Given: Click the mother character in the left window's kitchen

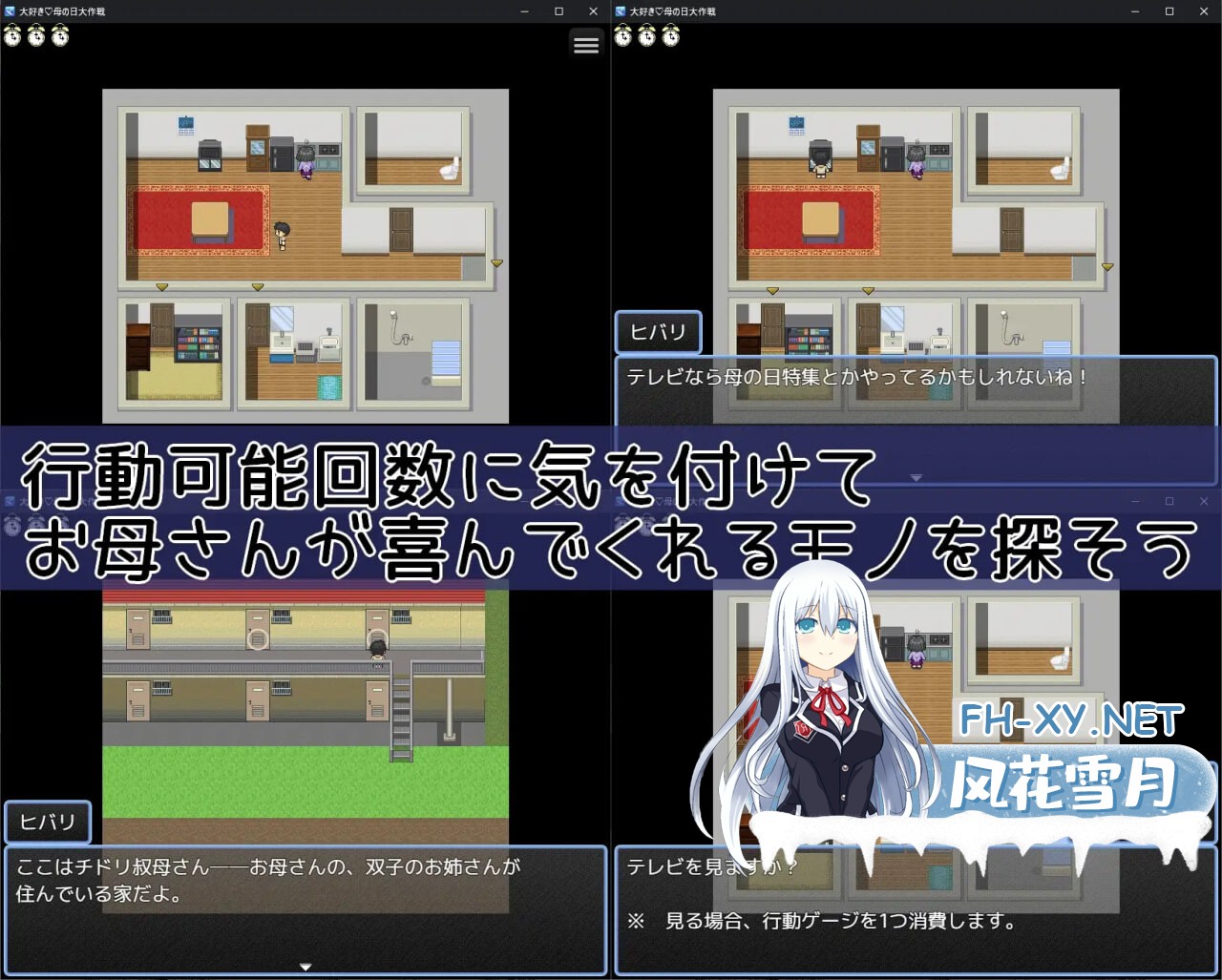Looking at the screenshot, I should [305, 161].
